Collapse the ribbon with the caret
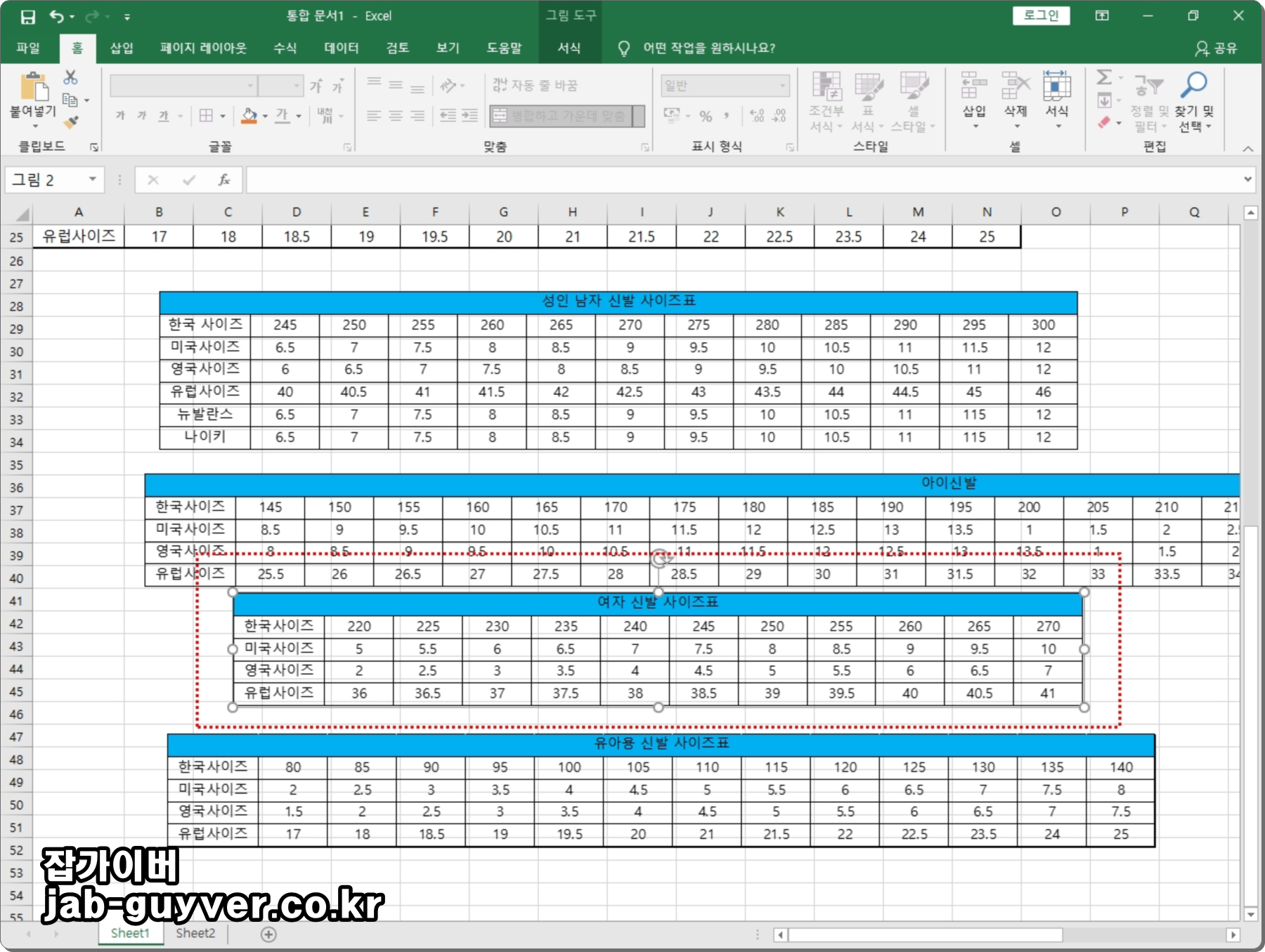Screen dimensions: 1265x952 [x=1247, y=149]
